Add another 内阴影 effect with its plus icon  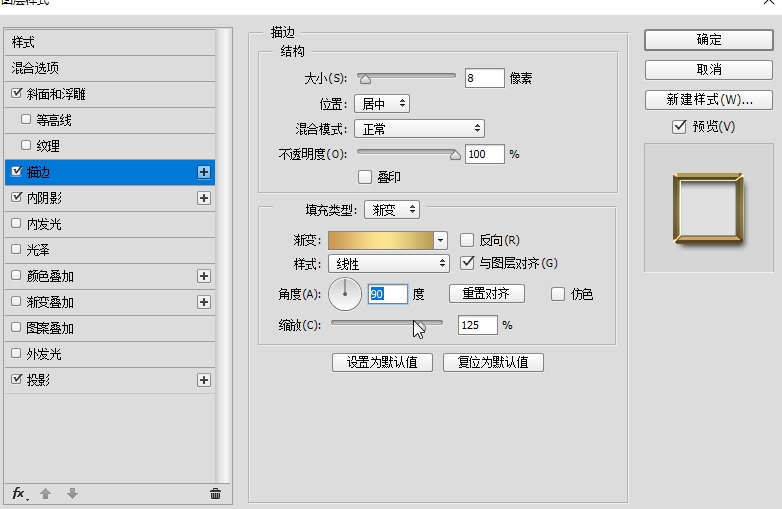click(x=203, y=198)
